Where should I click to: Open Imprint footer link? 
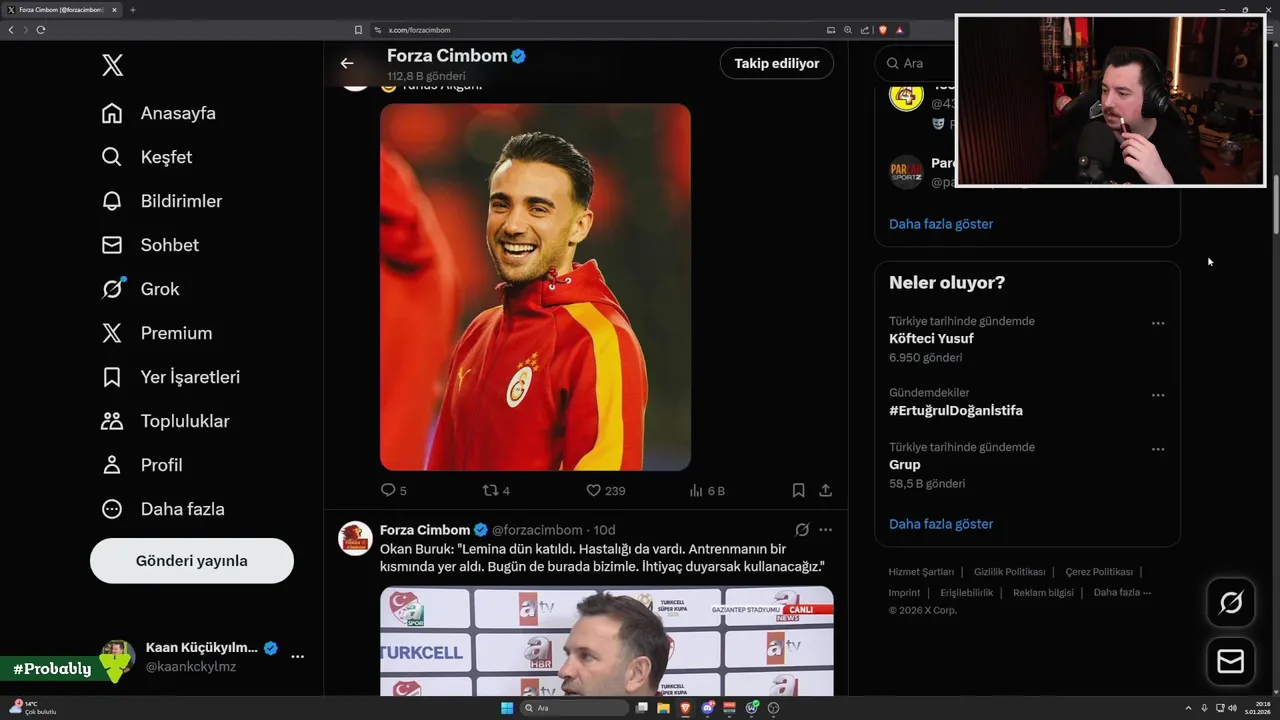point(904,592)
